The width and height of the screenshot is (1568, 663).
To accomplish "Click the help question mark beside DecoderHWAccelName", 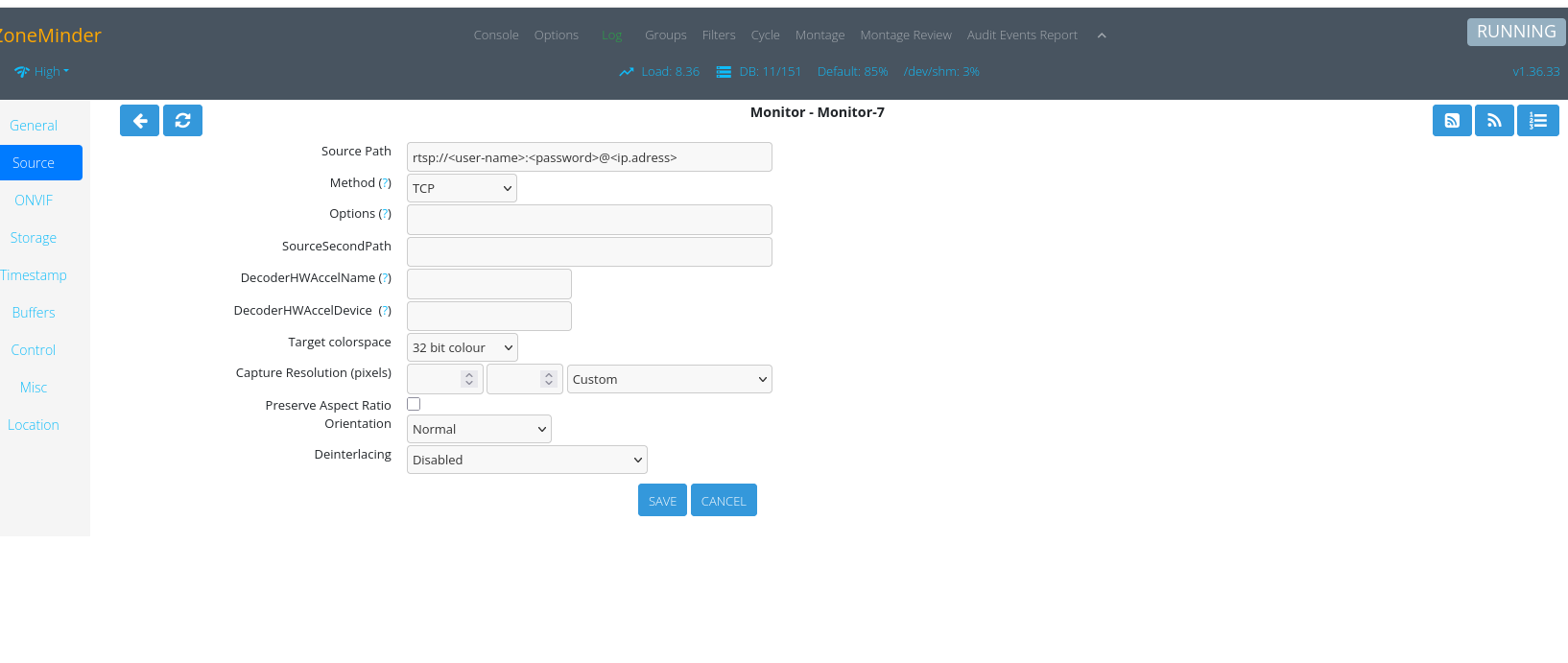I will pos(385,278).
